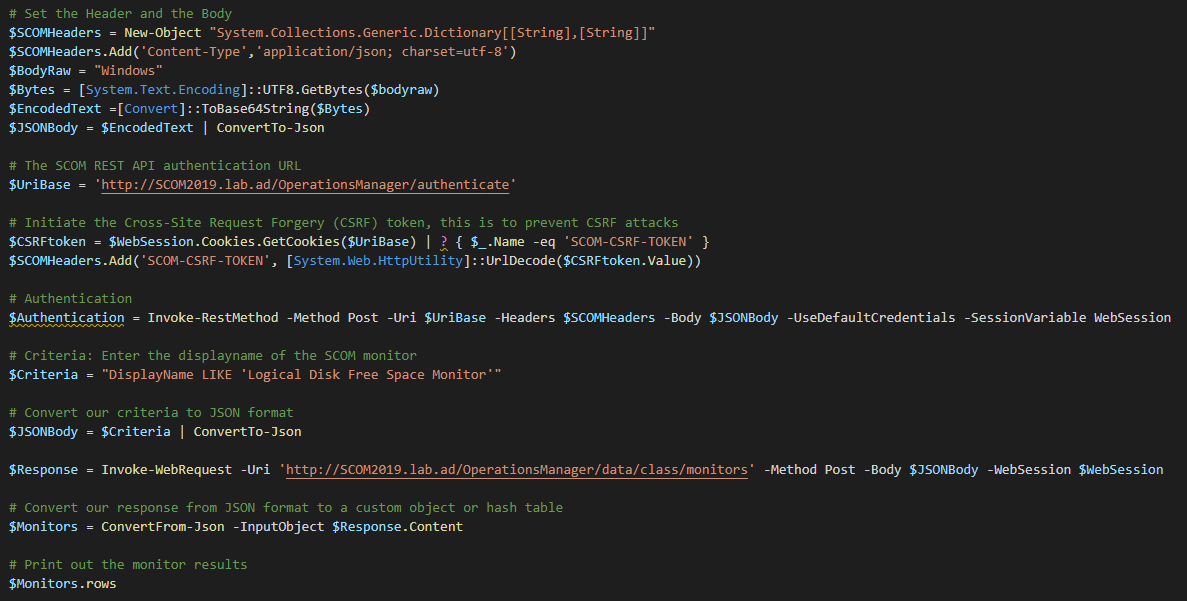1187x601 pixels.
Task: Click the '# Criteria: Enter the displayname' comment
Action: [213, 356]
